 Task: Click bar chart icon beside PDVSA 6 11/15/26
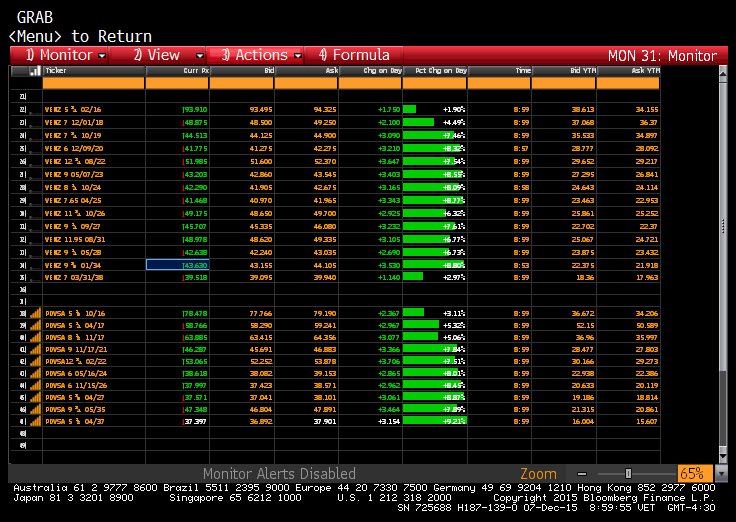point(35,385)
